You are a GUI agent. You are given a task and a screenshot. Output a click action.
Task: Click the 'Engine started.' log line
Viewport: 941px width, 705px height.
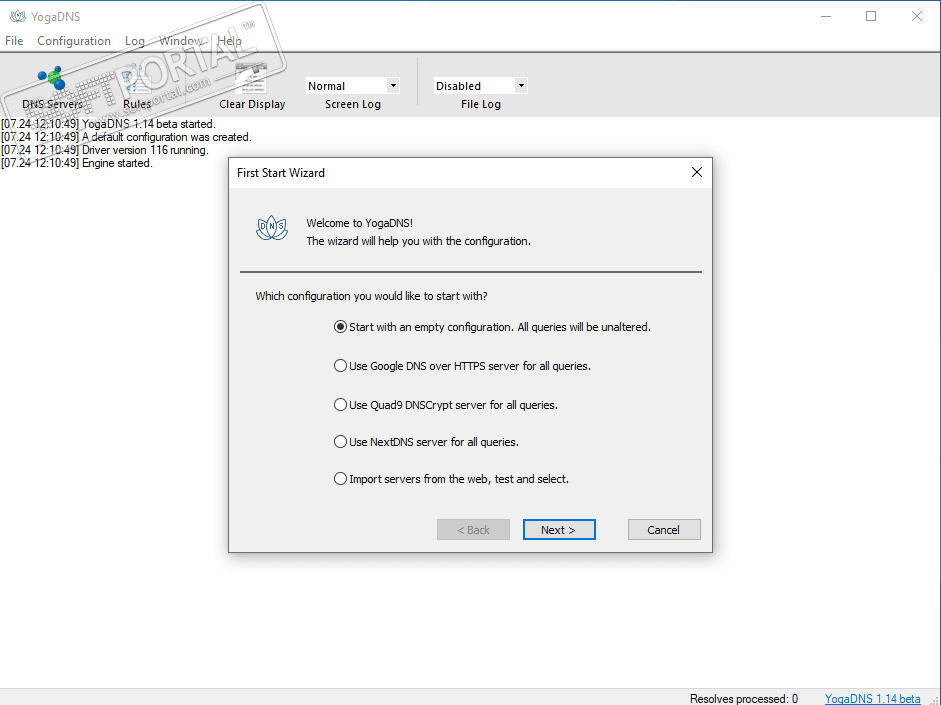77,163
